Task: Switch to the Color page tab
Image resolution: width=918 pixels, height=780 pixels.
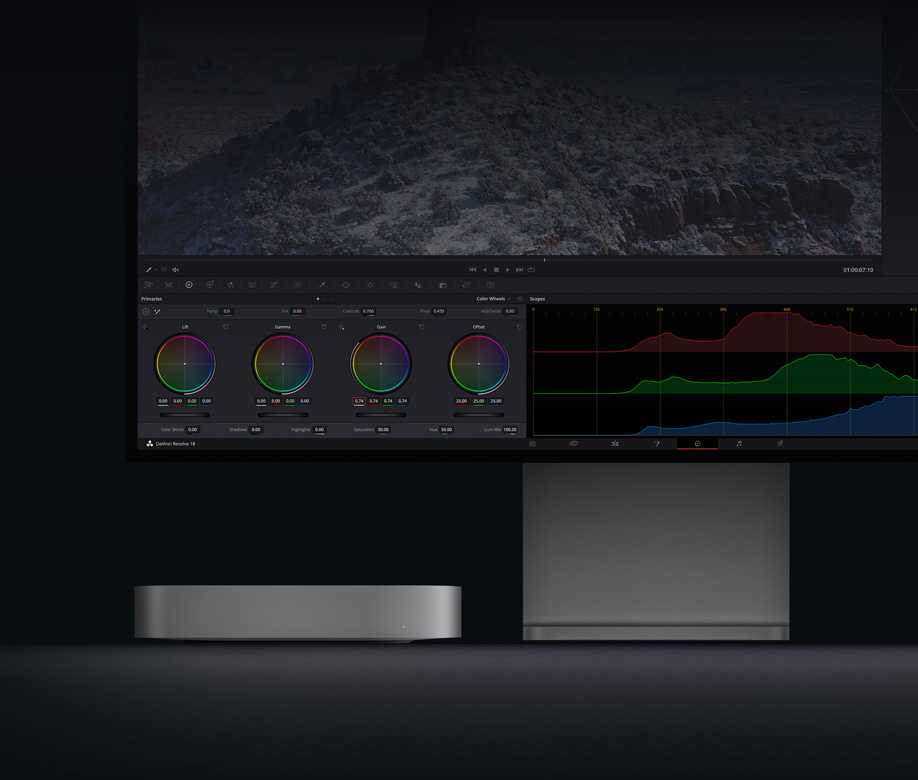Action: pos(697,443)
